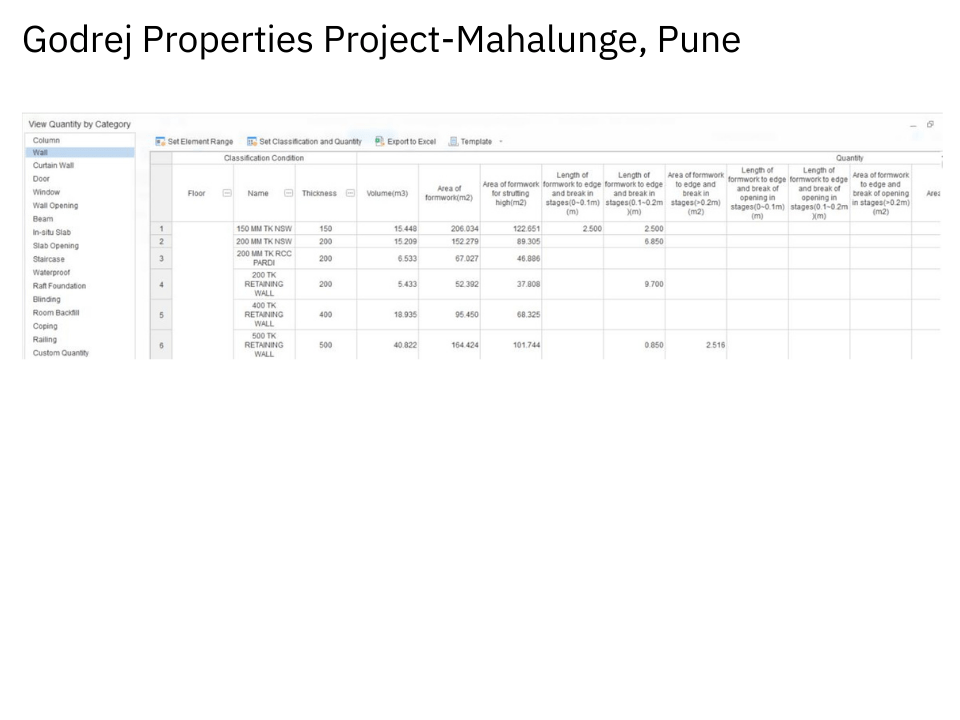
Task: Click the value 9.700
Action: pos(654,284)
